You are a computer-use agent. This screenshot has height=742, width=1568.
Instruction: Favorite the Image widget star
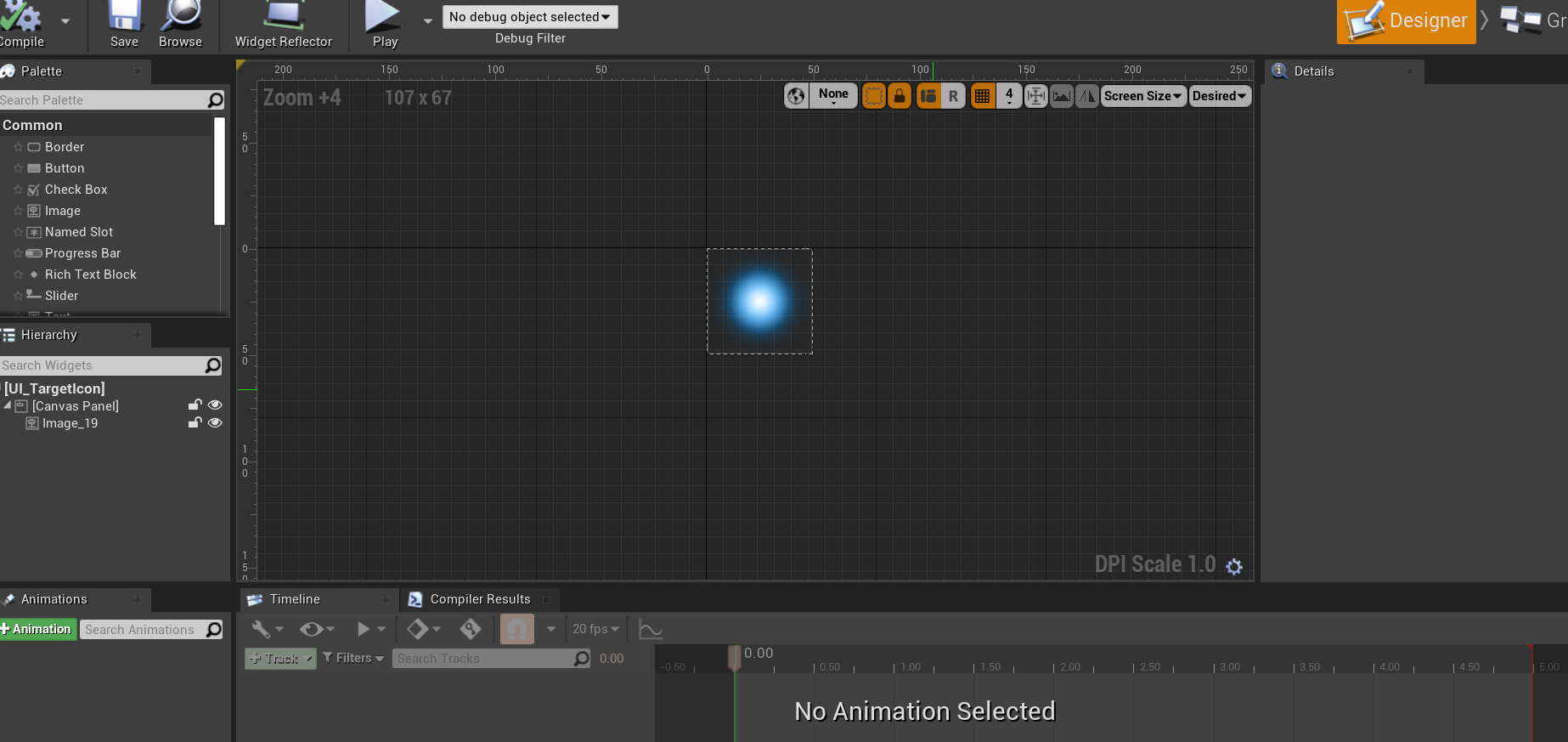pyautogui.click(x=18, y=211)
